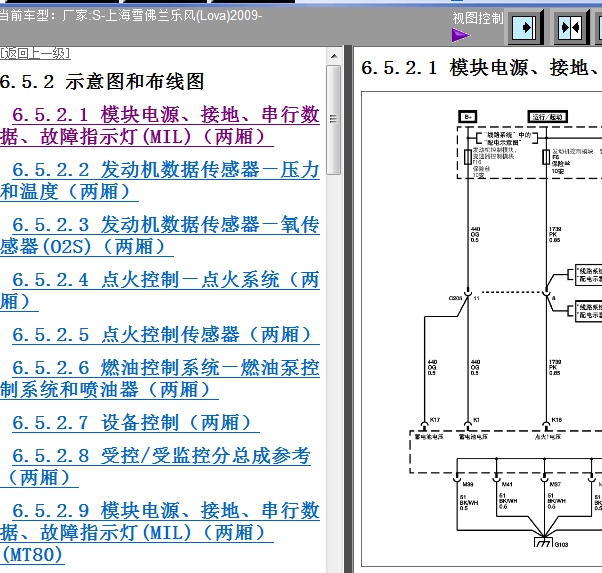Open 6.5.2.9 模块电源 (MT80) link
This screenshot has height=573, width=602.
160,533
